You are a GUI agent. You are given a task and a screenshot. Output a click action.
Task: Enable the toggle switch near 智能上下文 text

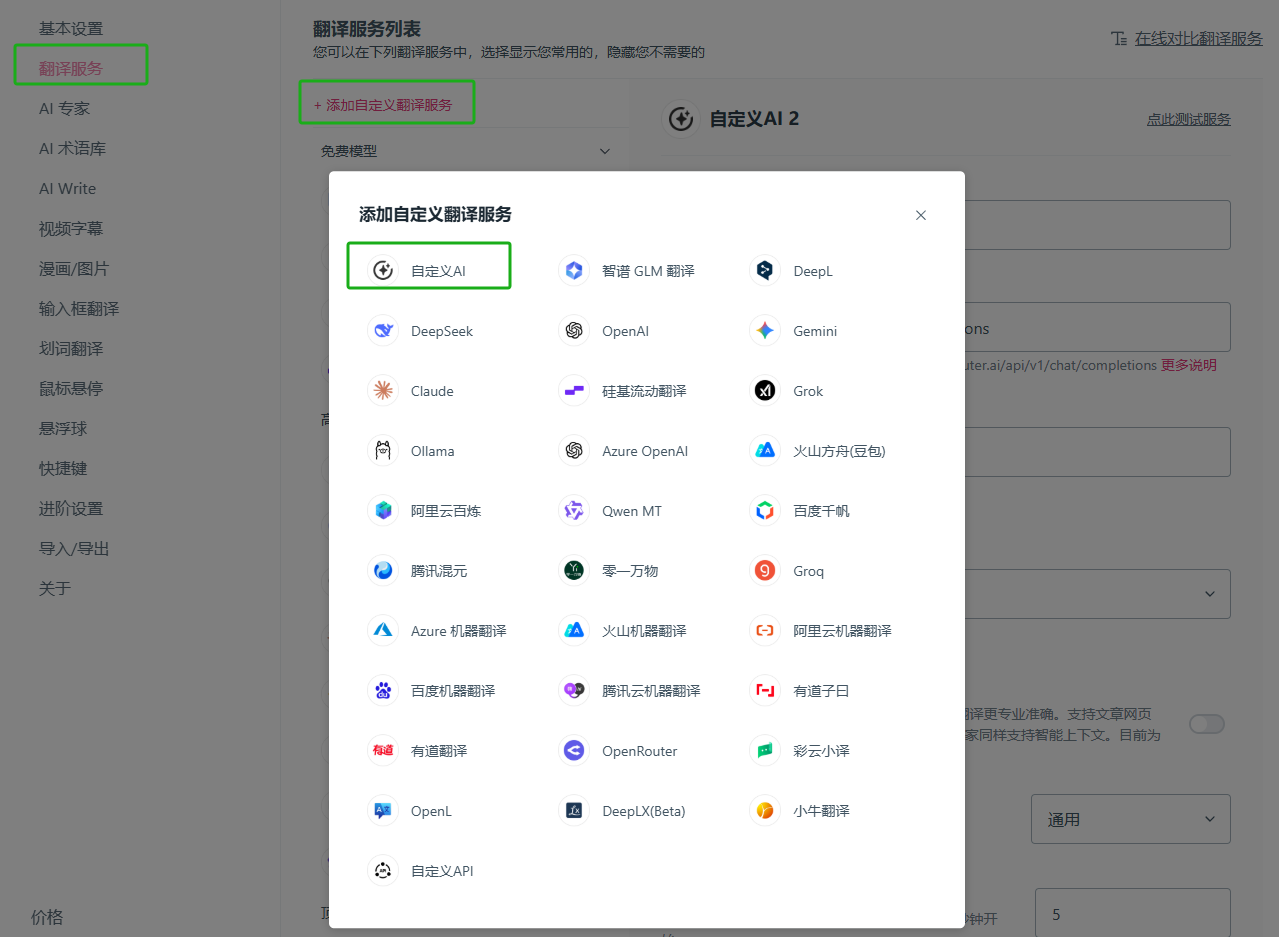coord(1206,722)
